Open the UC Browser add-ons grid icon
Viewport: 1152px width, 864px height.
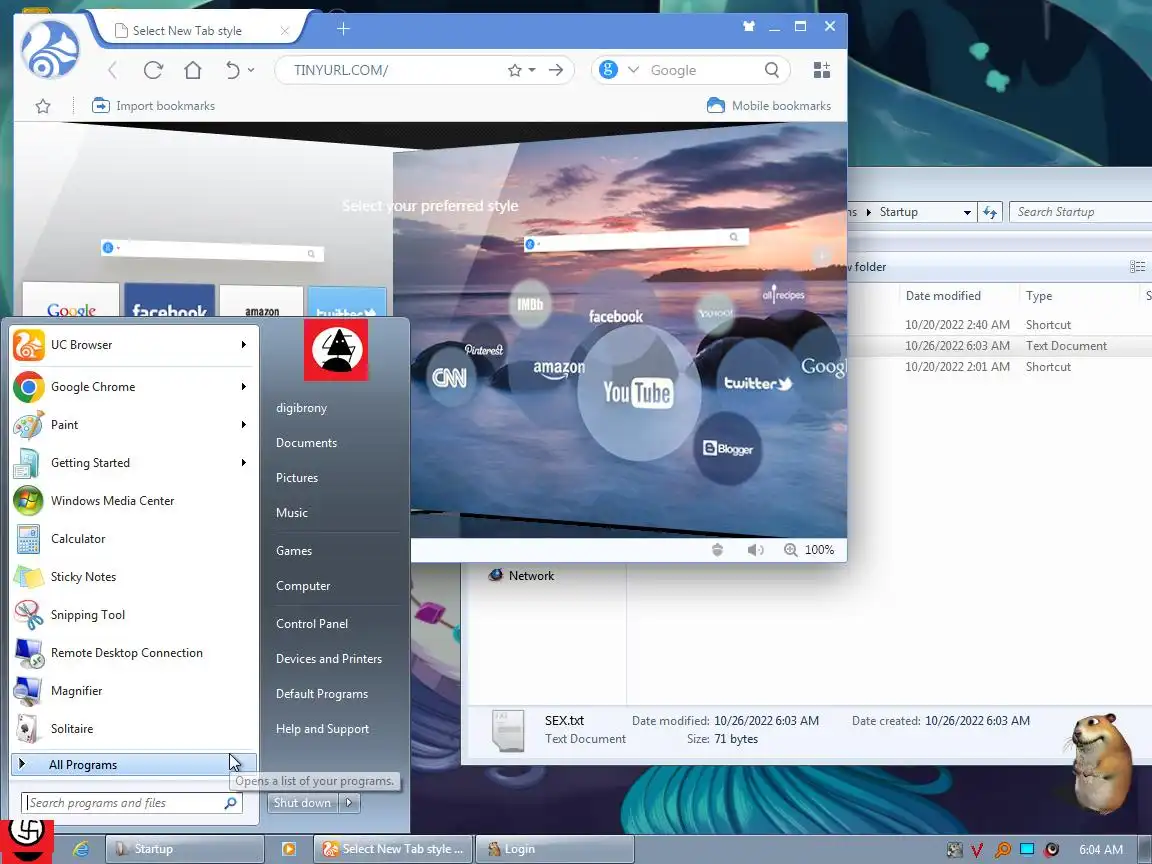click(821, 70)
